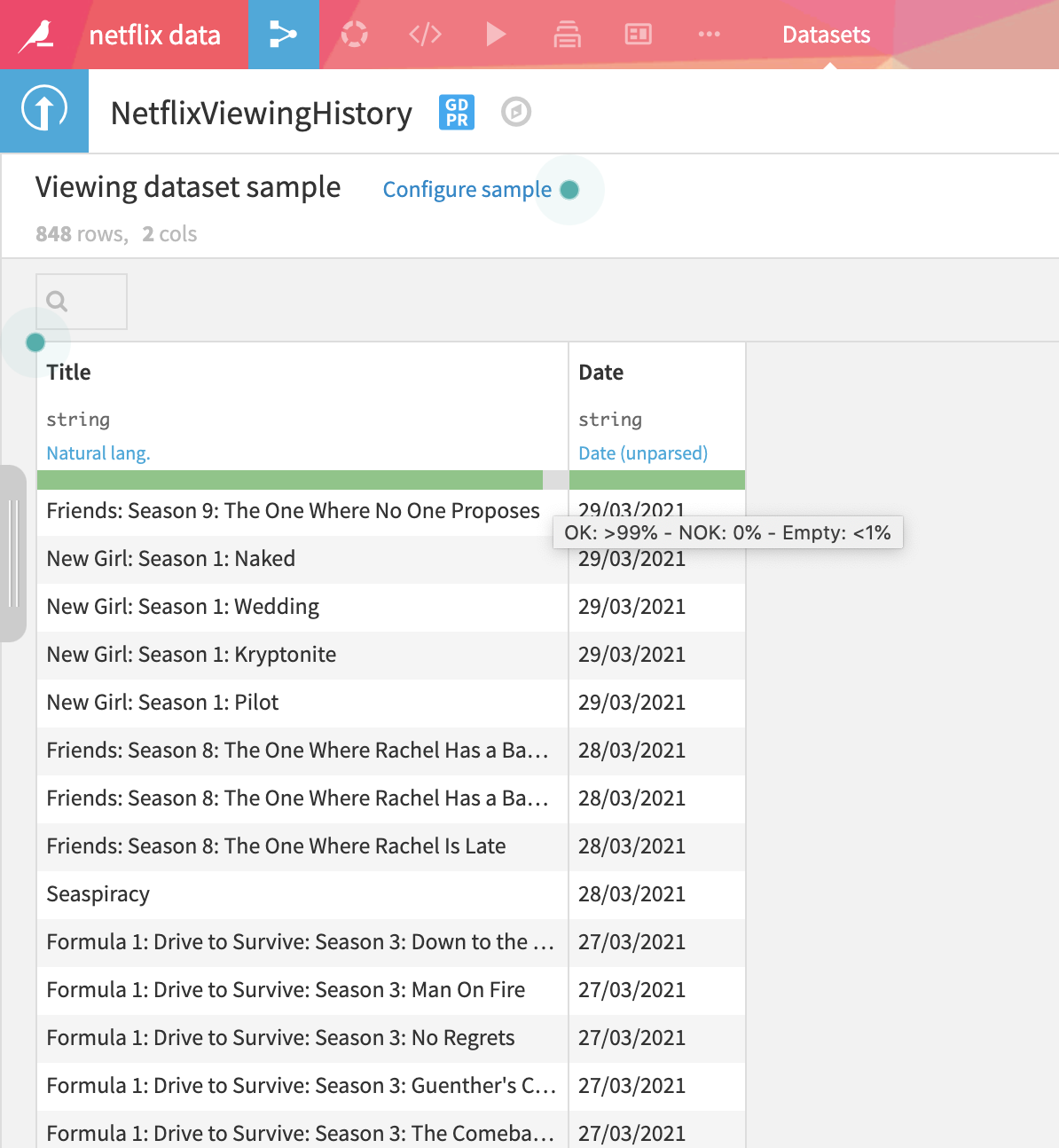Image resolution: width=1059 pixels, height=1148 pixels.
Task: Click the upload dataset arrow icon
Action: click(x=44, y=111)
